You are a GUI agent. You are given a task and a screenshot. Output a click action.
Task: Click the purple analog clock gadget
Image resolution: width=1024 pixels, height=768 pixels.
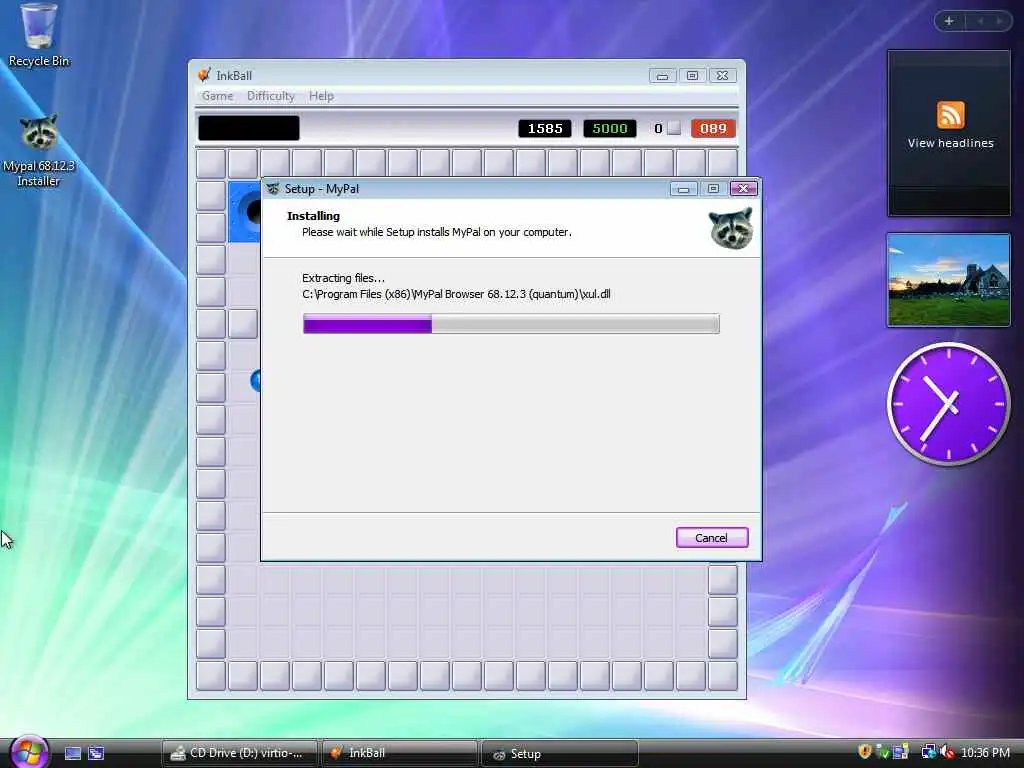pos(948,404)
